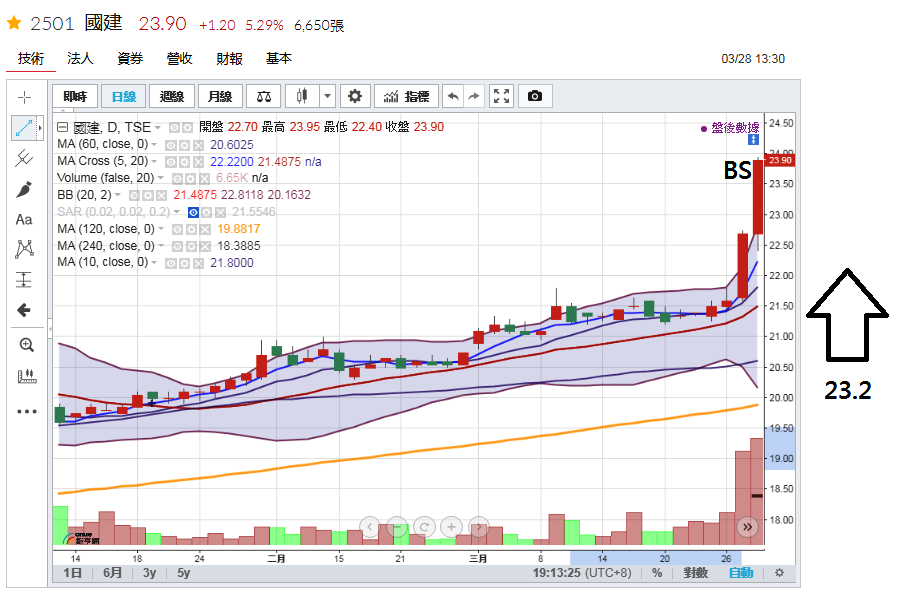Enter fullscreen chart mode
Screen dimensions: 900x600
(x=501, y=96)
